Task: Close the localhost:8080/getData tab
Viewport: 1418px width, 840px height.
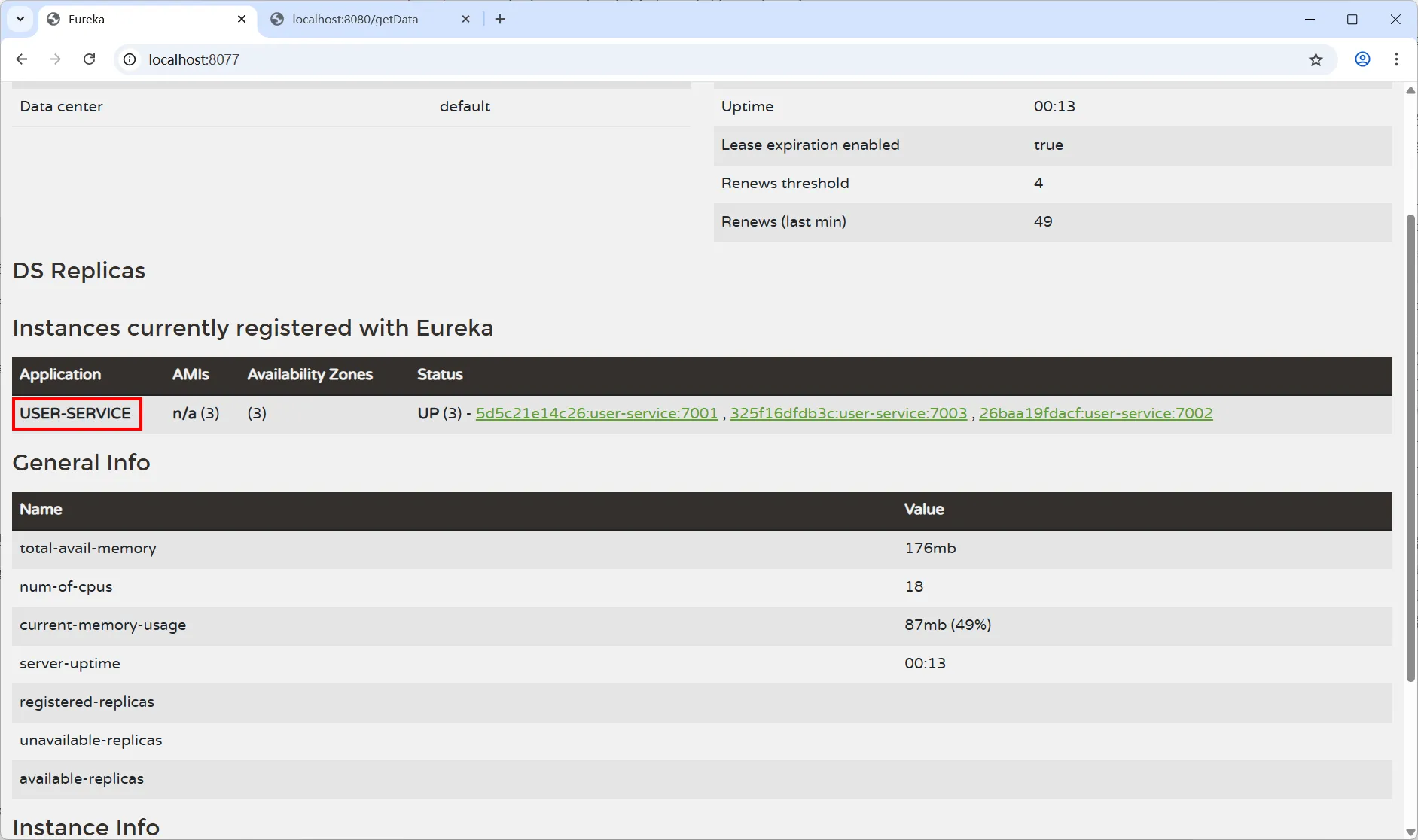Action: click(465, 19)
